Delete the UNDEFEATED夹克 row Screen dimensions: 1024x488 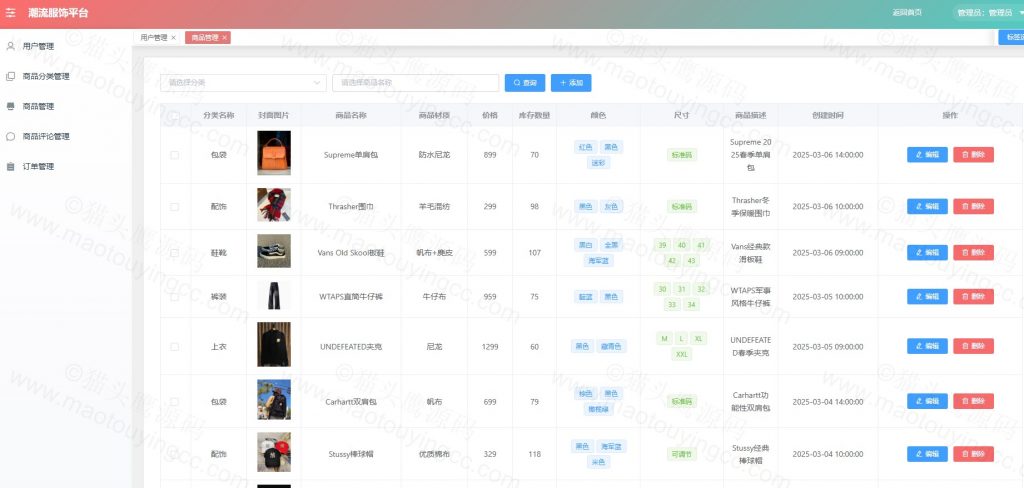coord(974,346)
